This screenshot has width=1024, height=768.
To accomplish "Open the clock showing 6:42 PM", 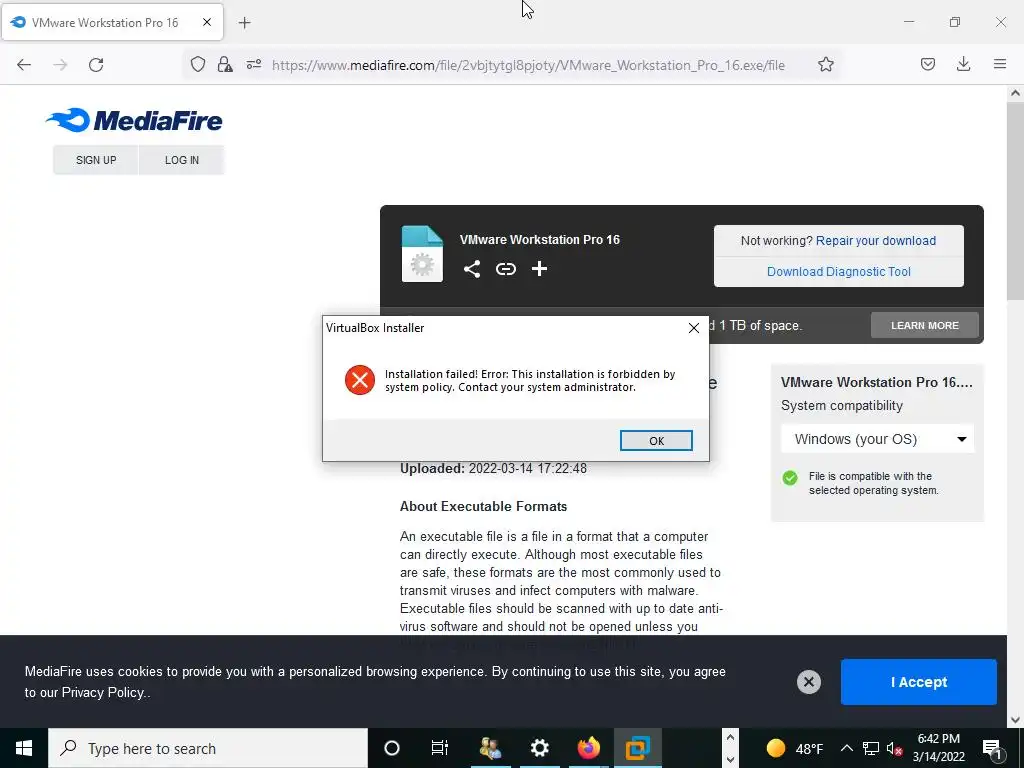I will click(938, 748).
